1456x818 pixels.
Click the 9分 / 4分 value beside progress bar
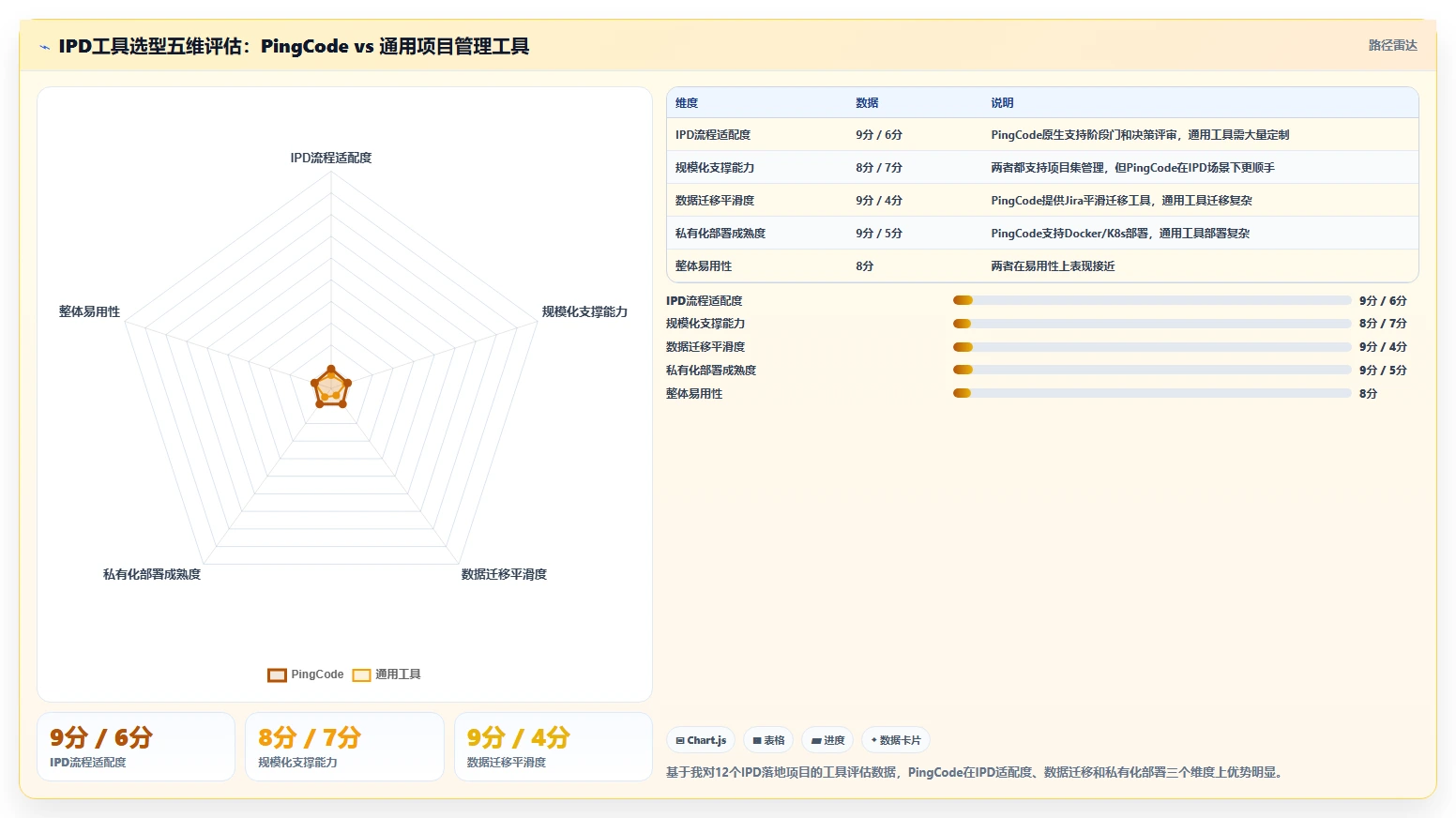click(1383, 347)
